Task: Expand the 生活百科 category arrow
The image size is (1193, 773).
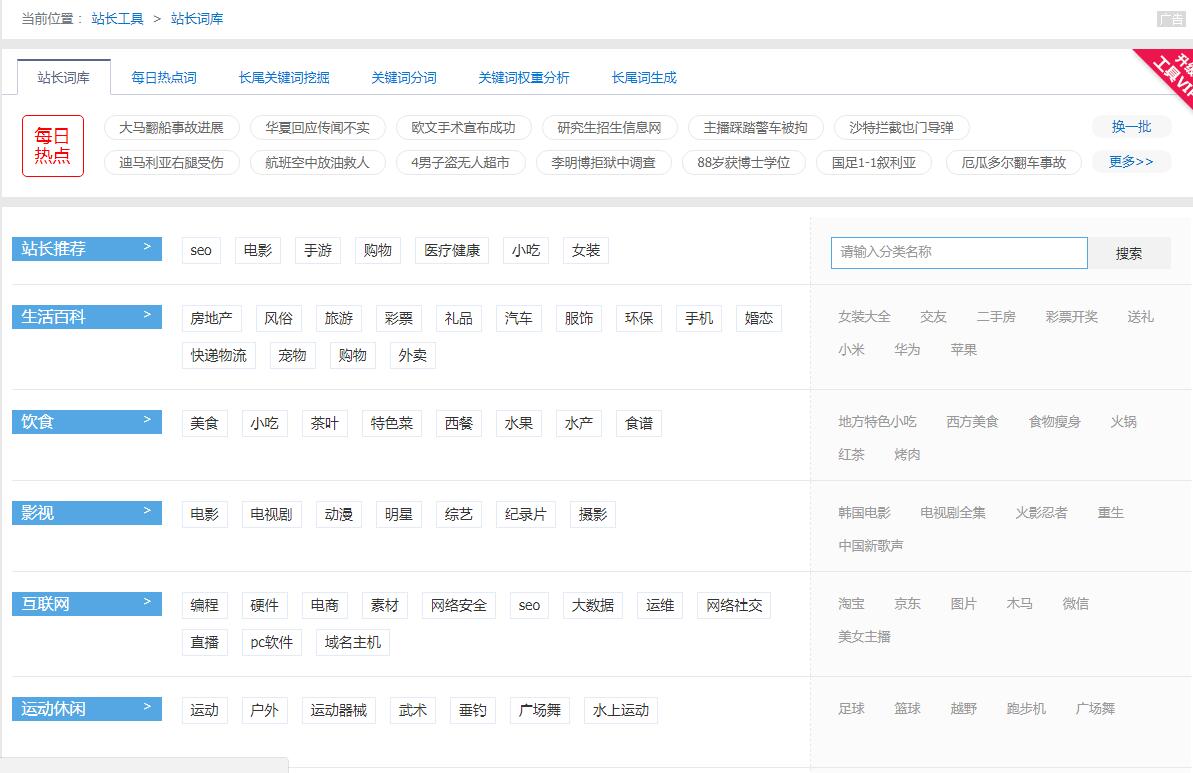Action: (146, 317)
